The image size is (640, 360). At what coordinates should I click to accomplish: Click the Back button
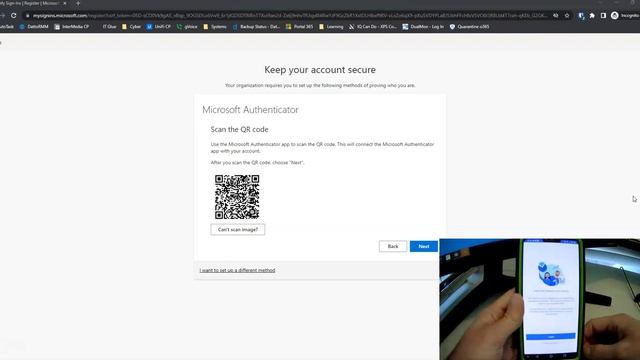(393, 246)
